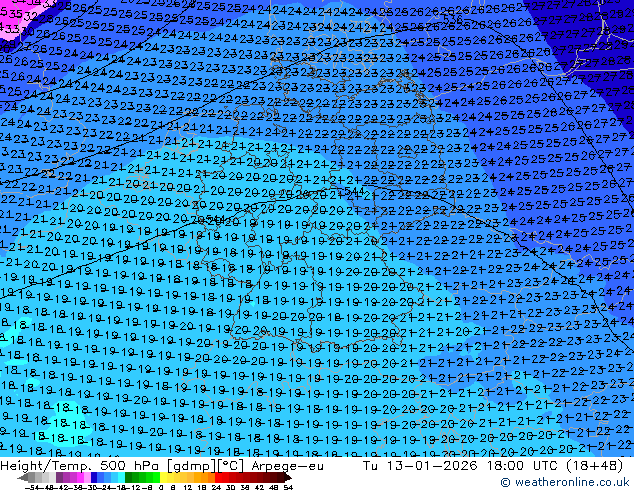Click the 54 legend scale value

coord(288,488)
